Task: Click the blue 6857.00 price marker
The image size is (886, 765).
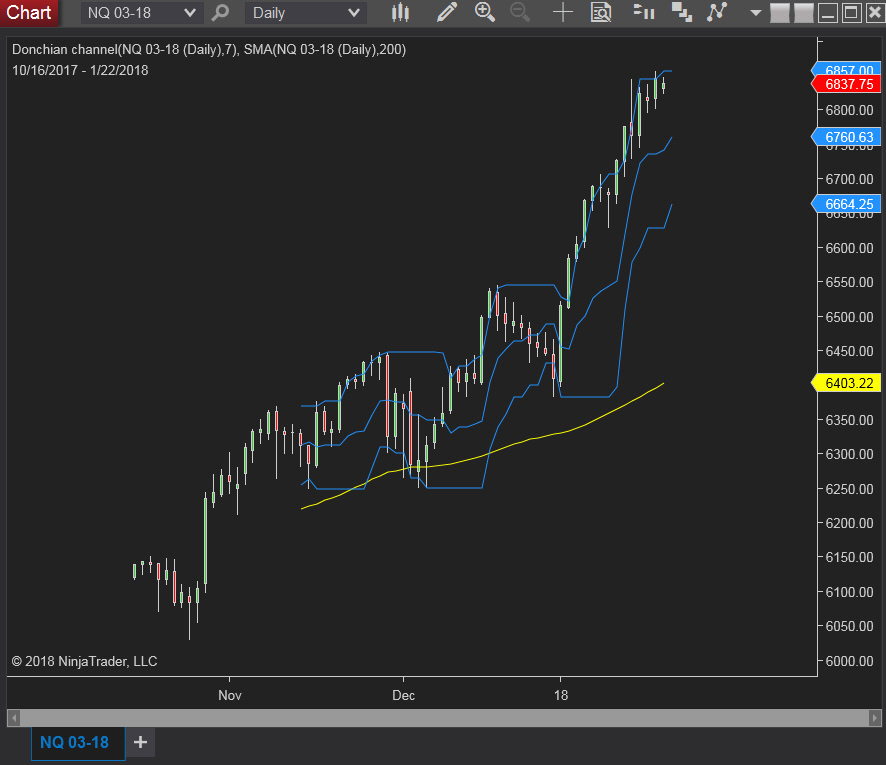Action: [846, 69]
